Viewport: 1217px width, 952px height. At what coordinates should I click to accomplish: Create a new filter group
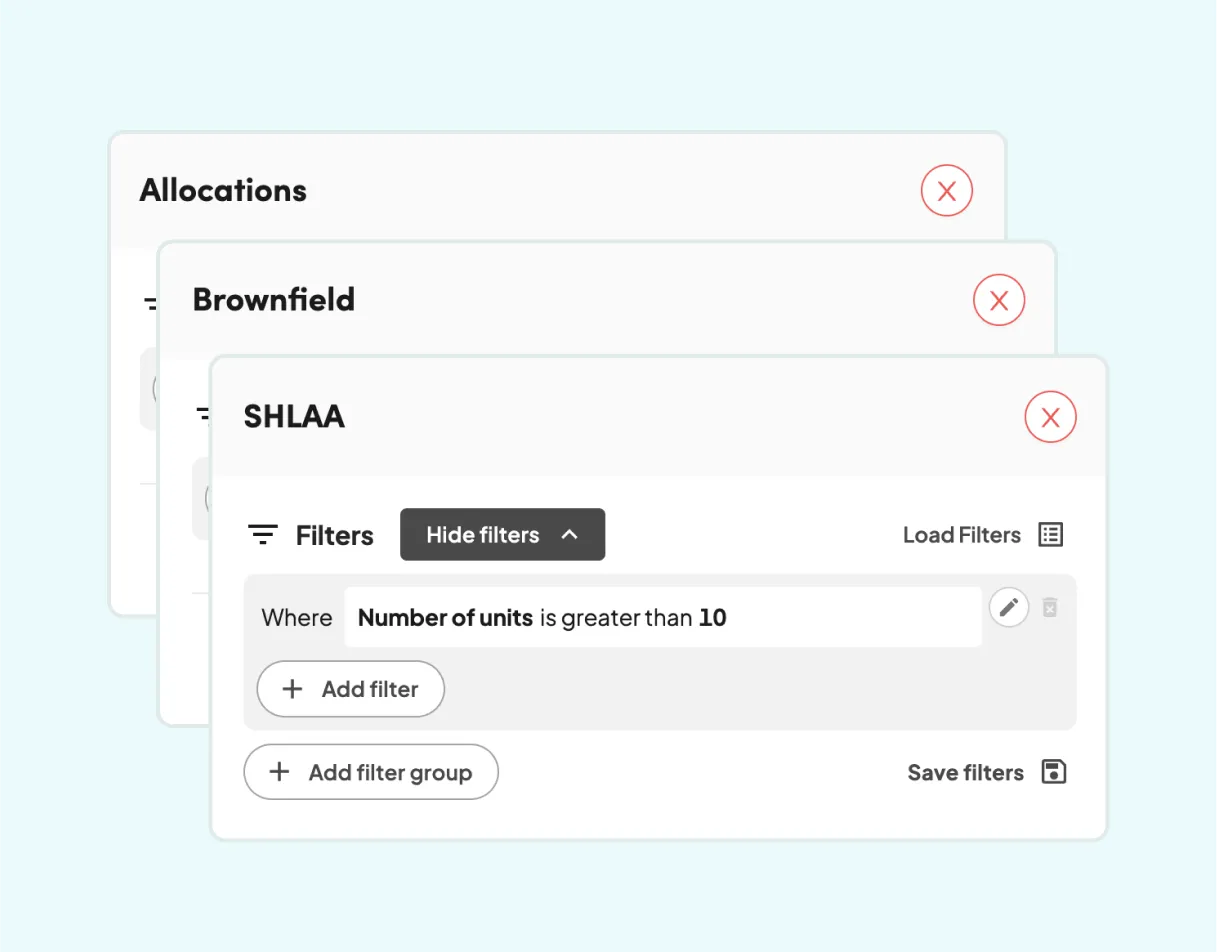pyautogui.click(x=371, y=771)
